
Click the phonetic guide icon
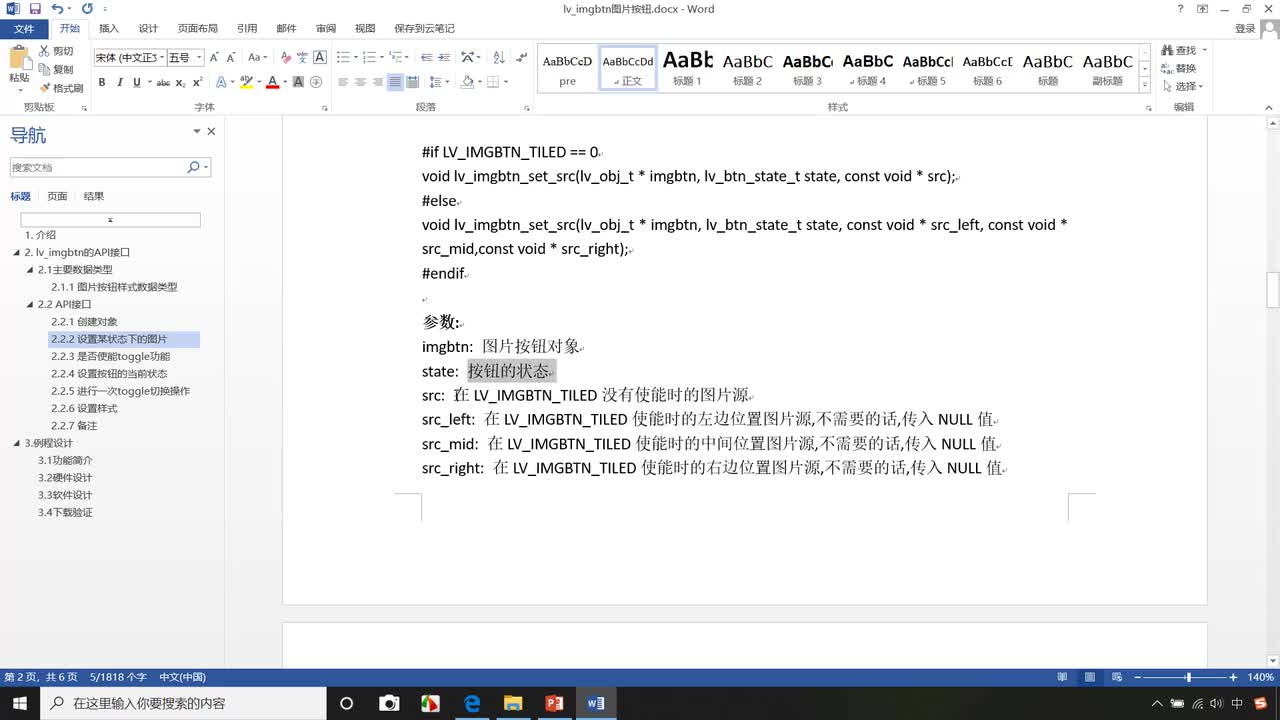pyautogui.click(x=304, y=58)
